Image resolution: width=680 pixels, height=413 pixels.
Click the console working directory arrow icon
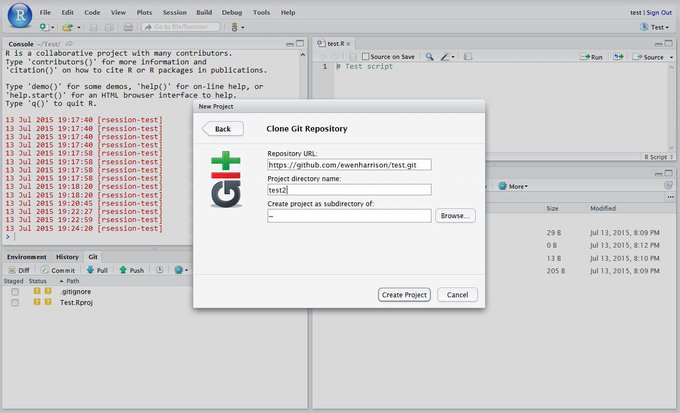(x=69, y=44)
